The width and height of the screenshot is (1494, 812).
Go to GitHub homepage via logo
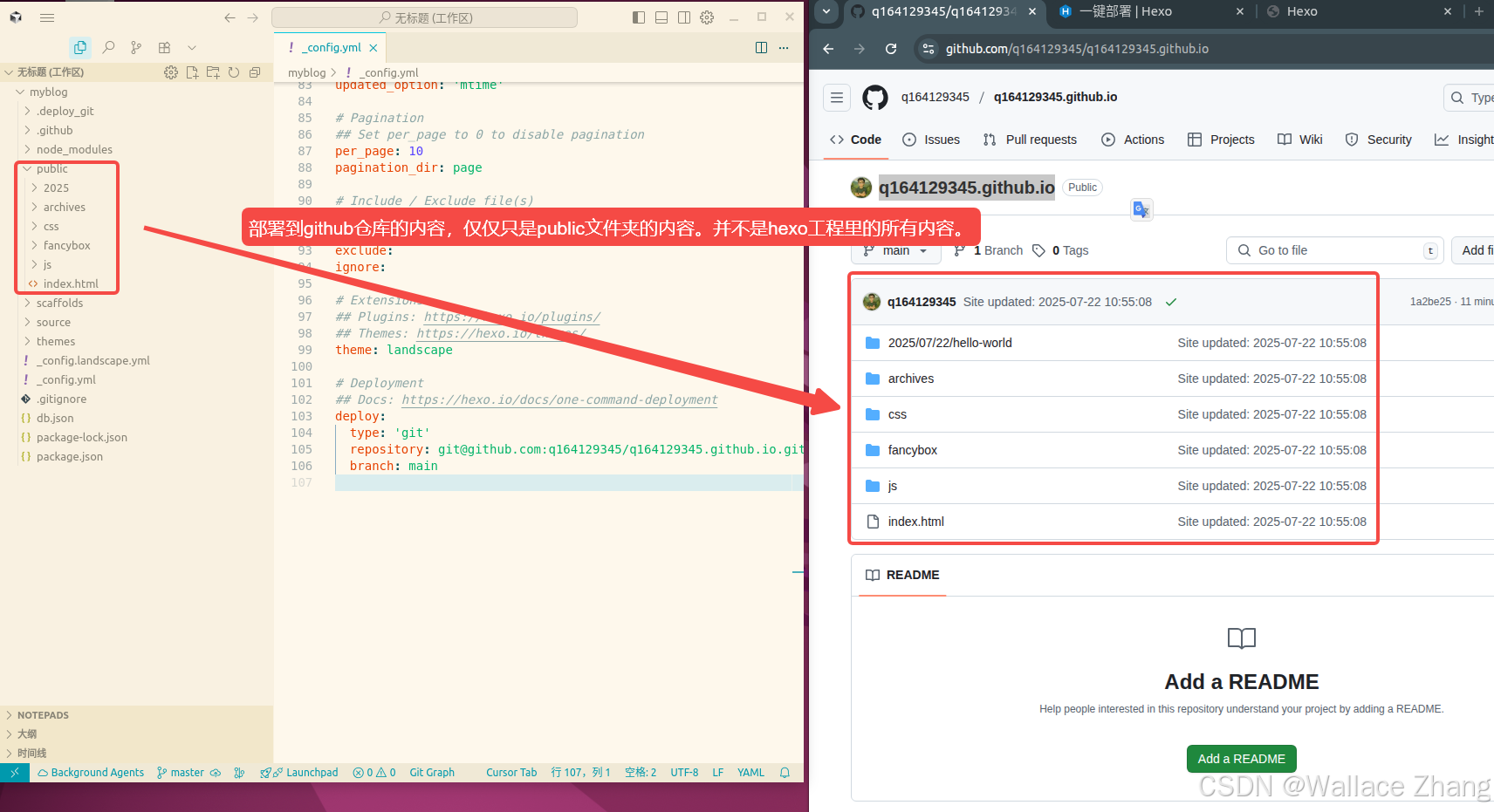click(x=875, y=98)
